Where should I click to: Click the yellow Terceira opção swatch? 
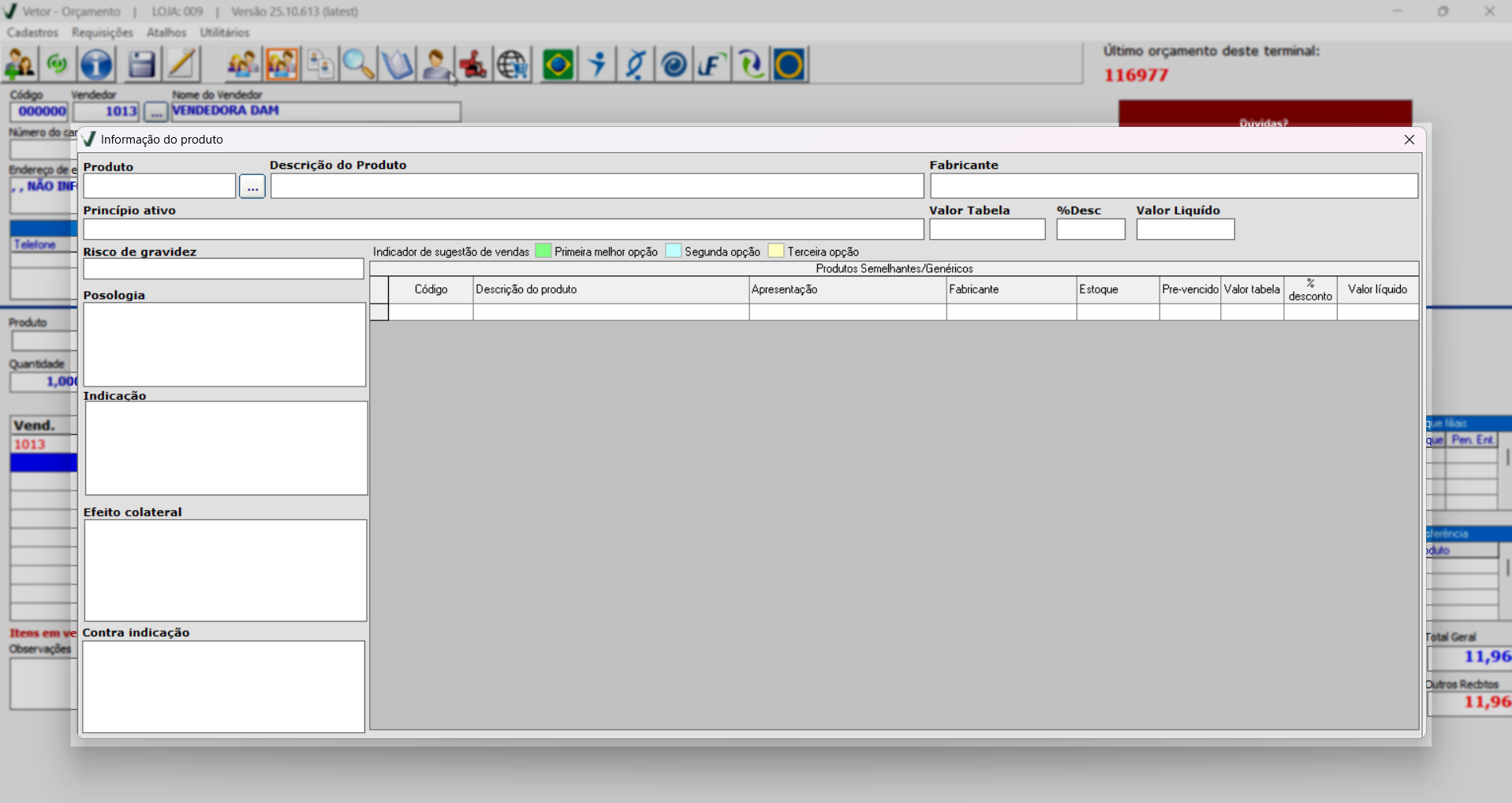click(x=775, y=251)
